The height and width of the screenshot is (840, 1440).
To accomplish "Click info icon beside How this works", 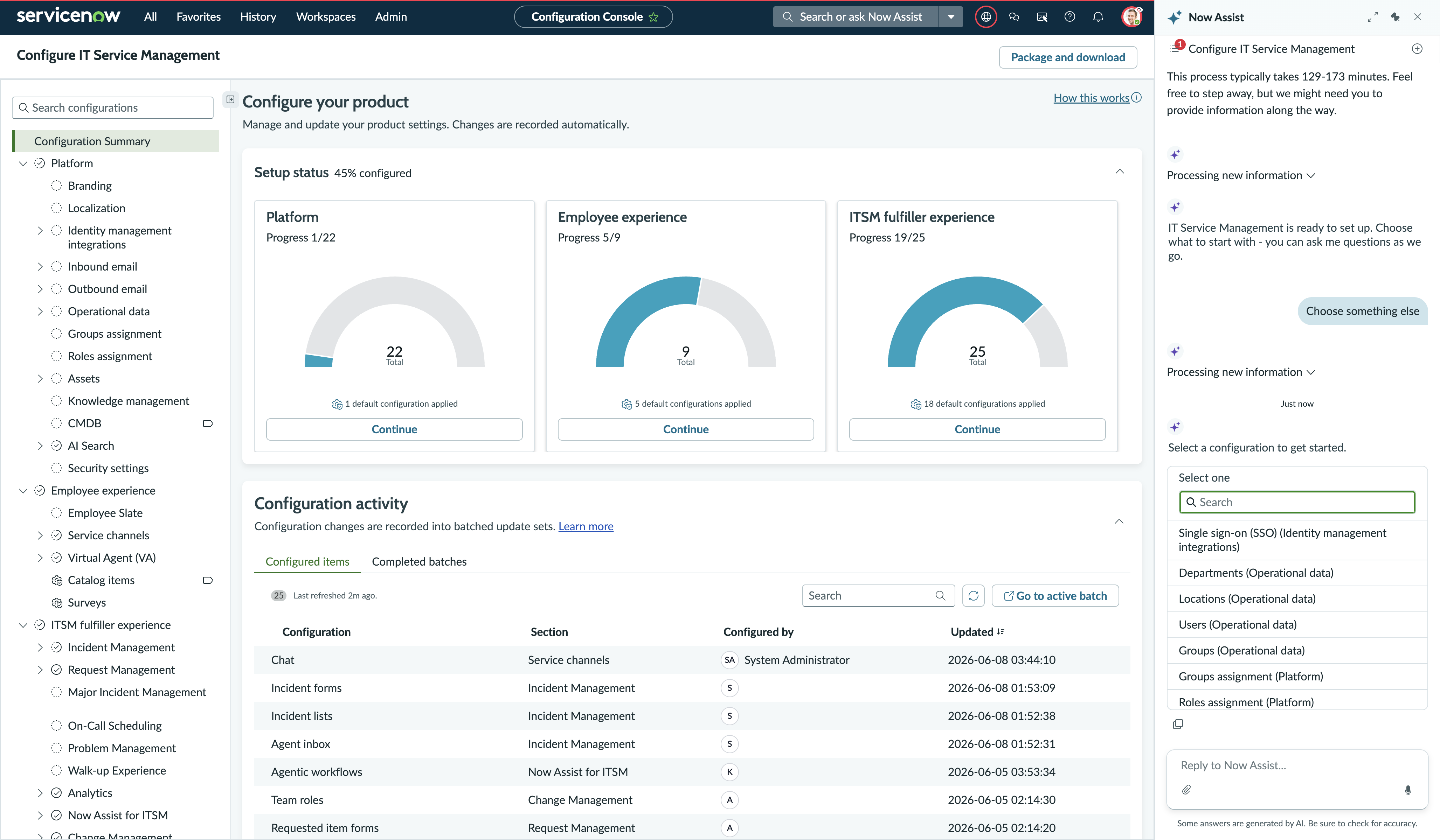I will (1137, 98).
